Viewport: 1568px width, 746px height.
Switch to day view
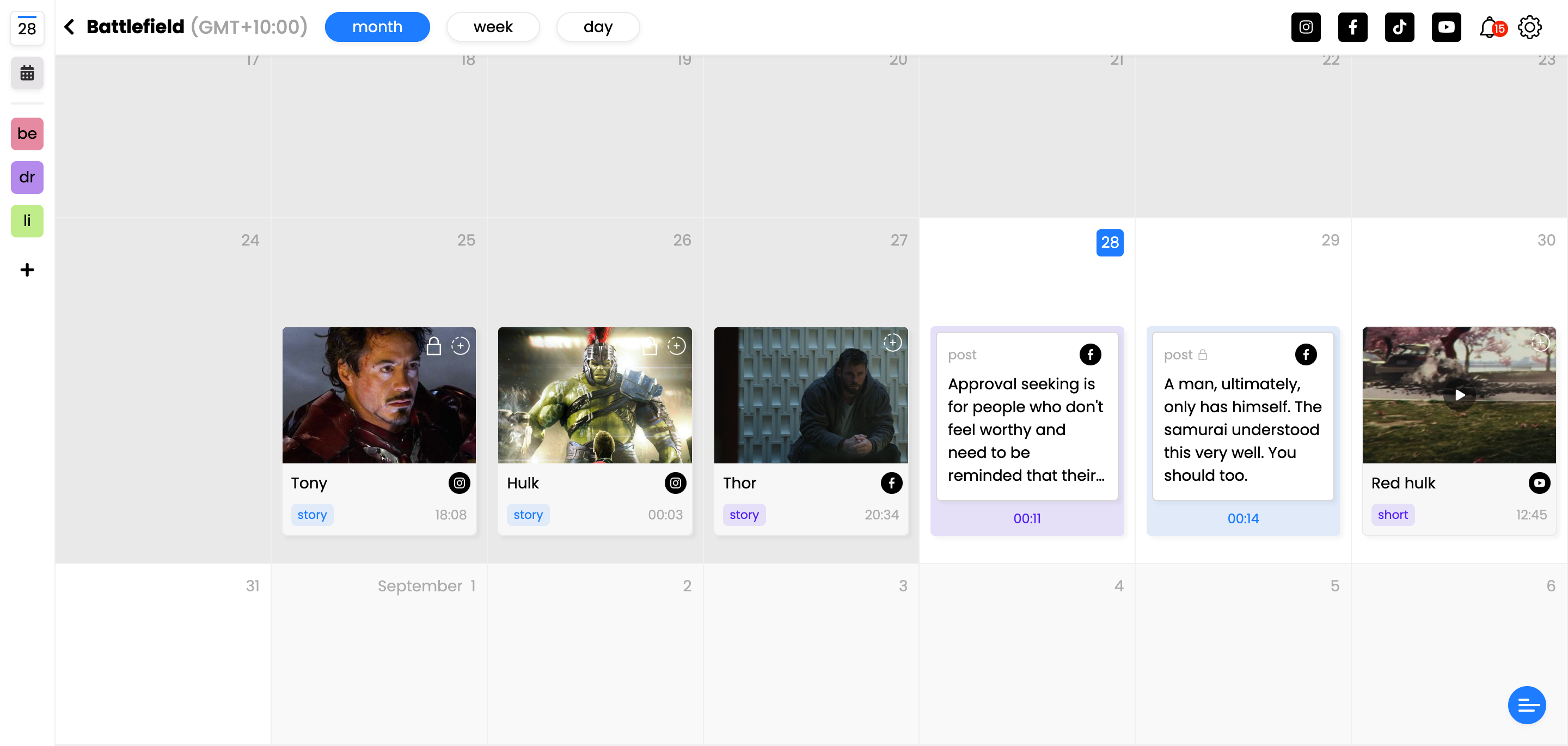tap(598, 27)
